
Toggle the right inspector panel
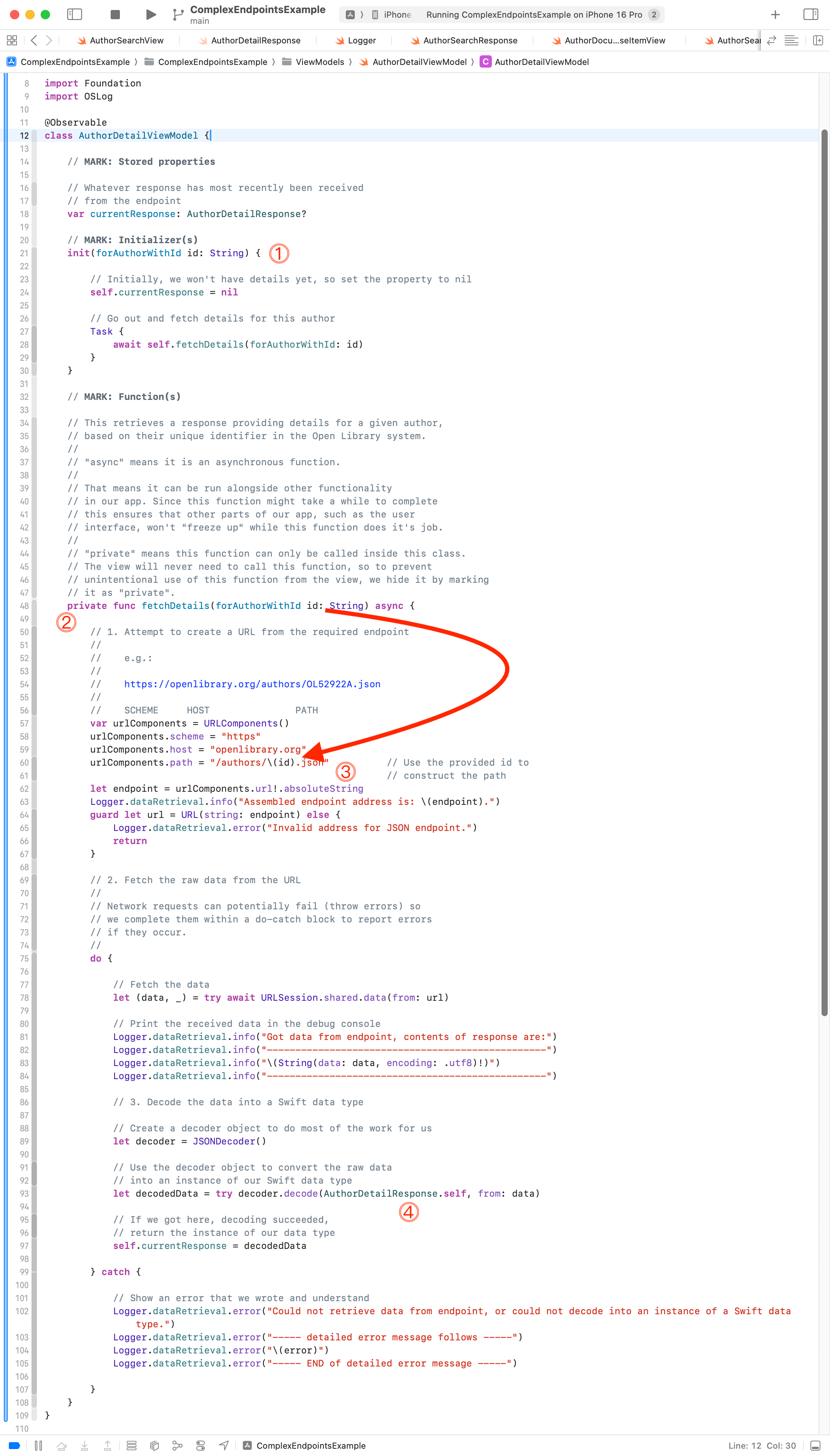(x=810, y=15)
